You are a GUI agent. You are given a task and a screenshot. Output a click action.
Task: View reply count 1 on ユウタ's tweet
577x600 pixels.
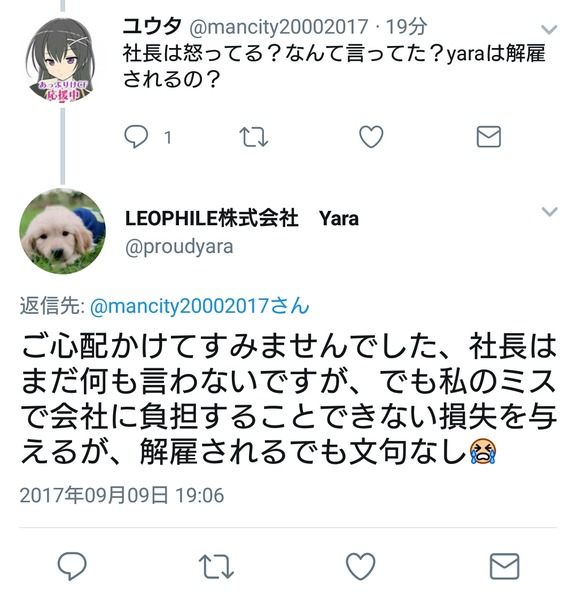(168, 137)
